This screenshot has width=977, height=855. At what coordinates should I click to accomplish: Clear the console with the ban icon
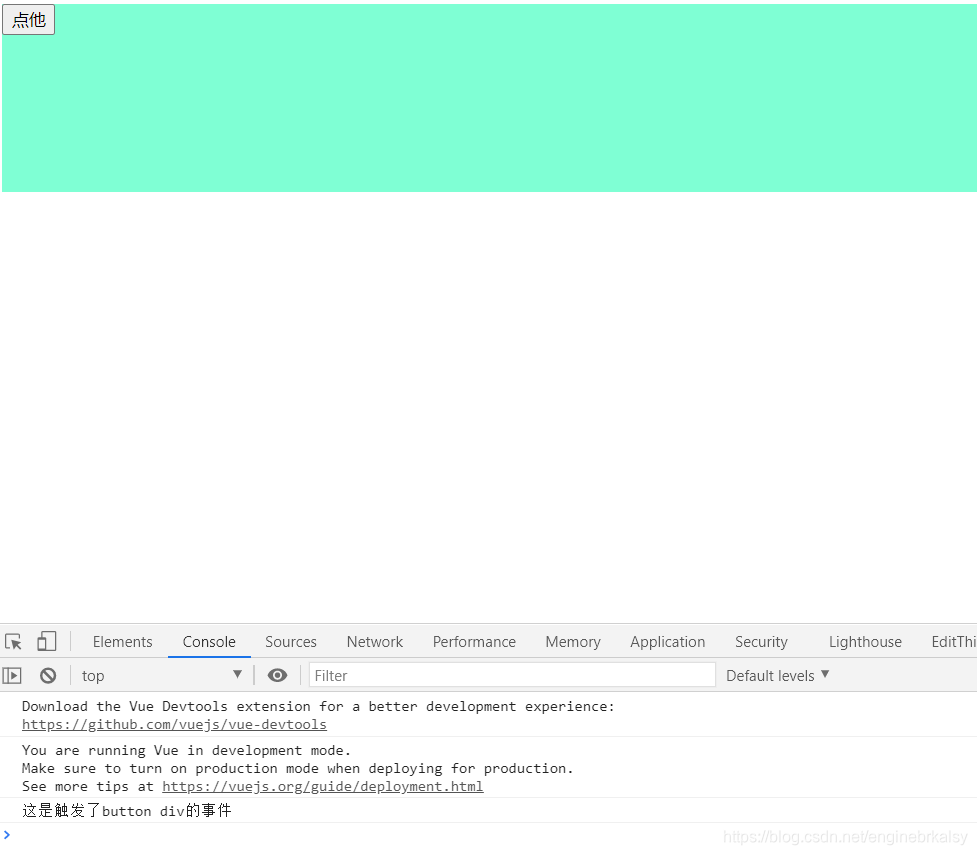tap(48, 676)
